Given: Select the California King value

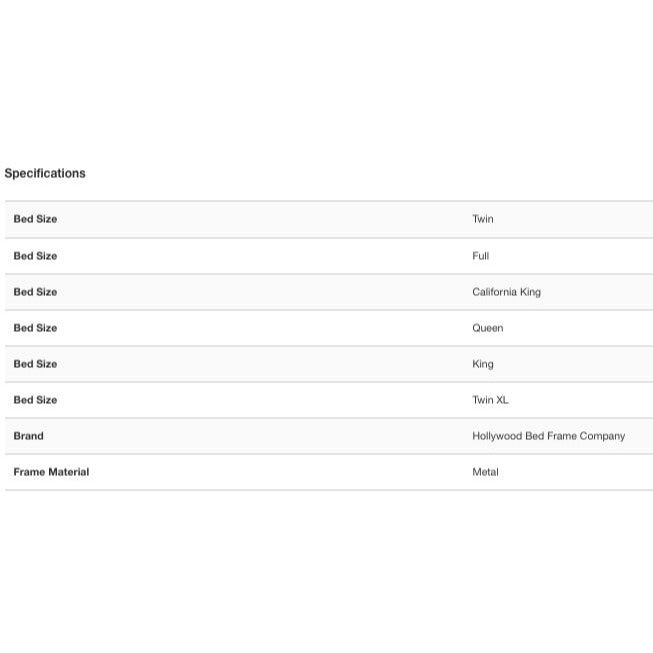Looking at the screenshot, I should tap(506, 292).
